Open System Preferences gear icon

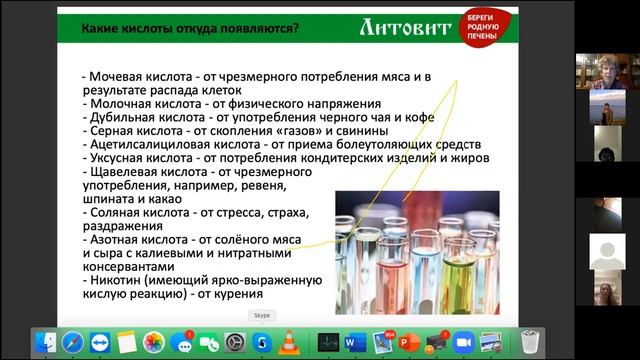(235, 342)
